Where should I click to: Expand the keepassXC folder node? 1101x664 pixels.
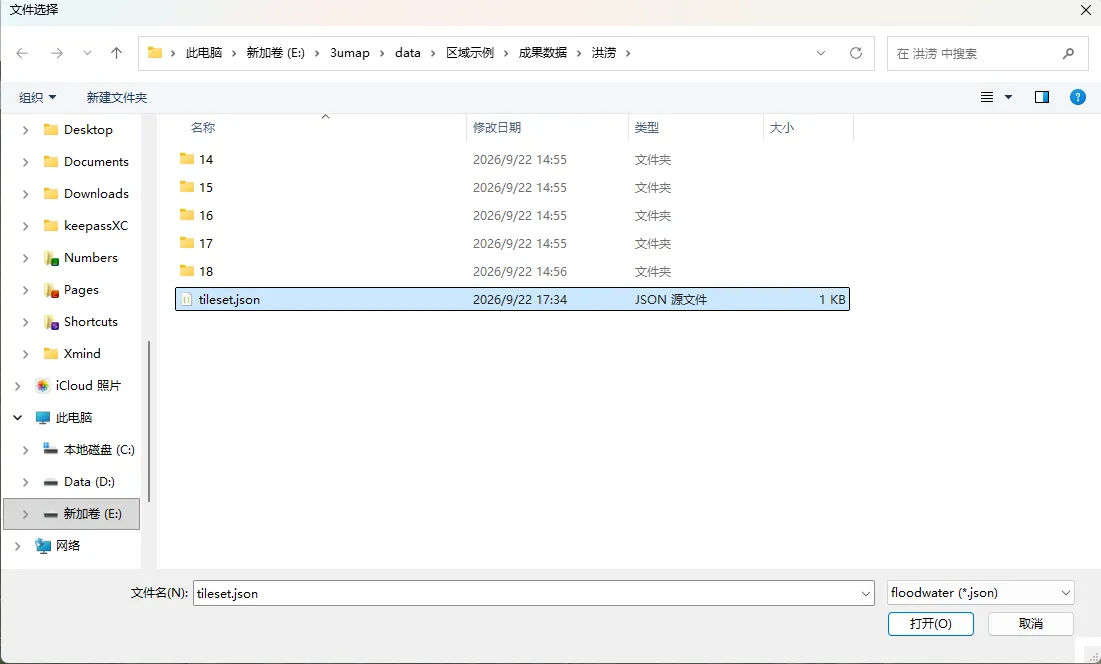(25, 226)
